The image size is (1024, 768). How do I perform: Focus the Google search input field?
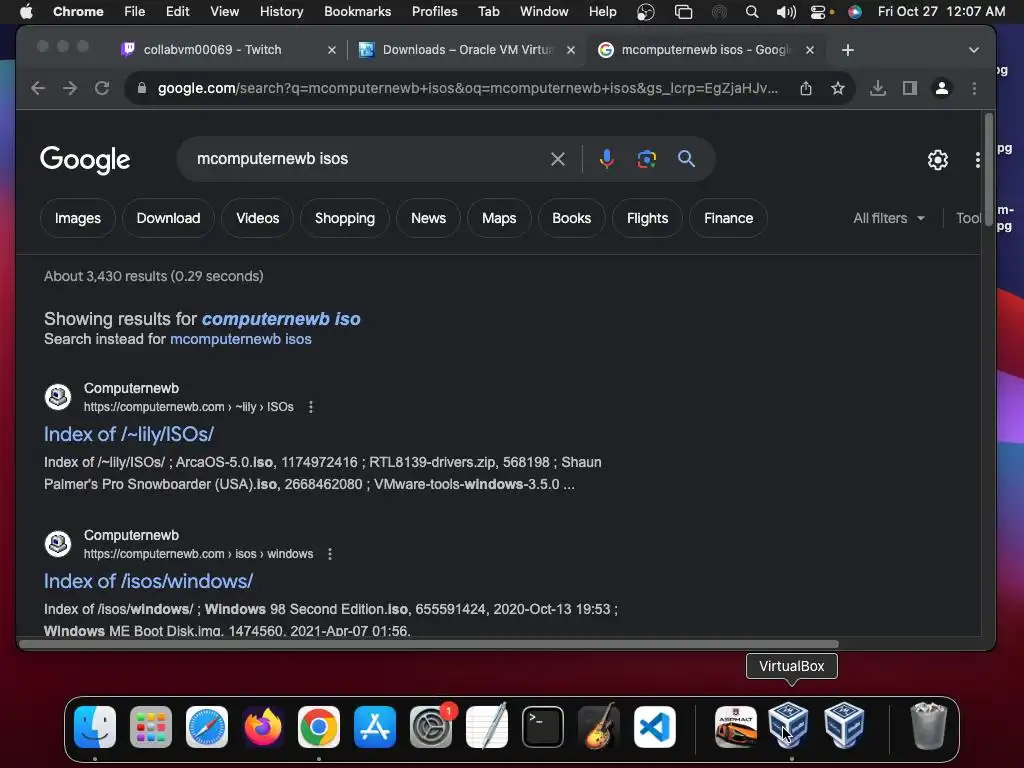369,159
